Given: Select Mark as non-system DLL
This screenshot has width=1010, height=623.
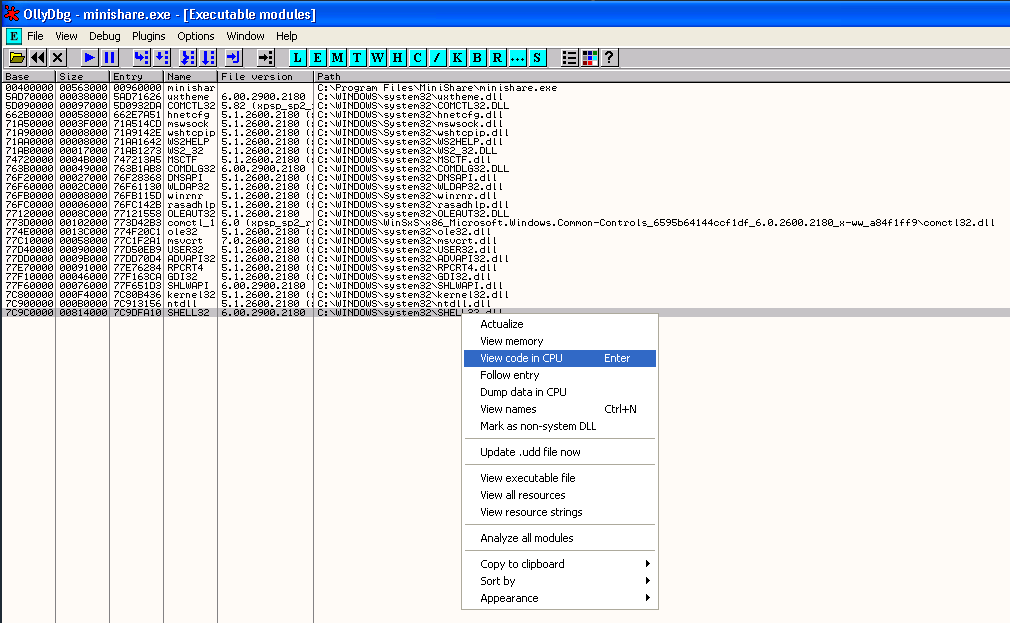Looking at the screenshot, I should (560, 426).
